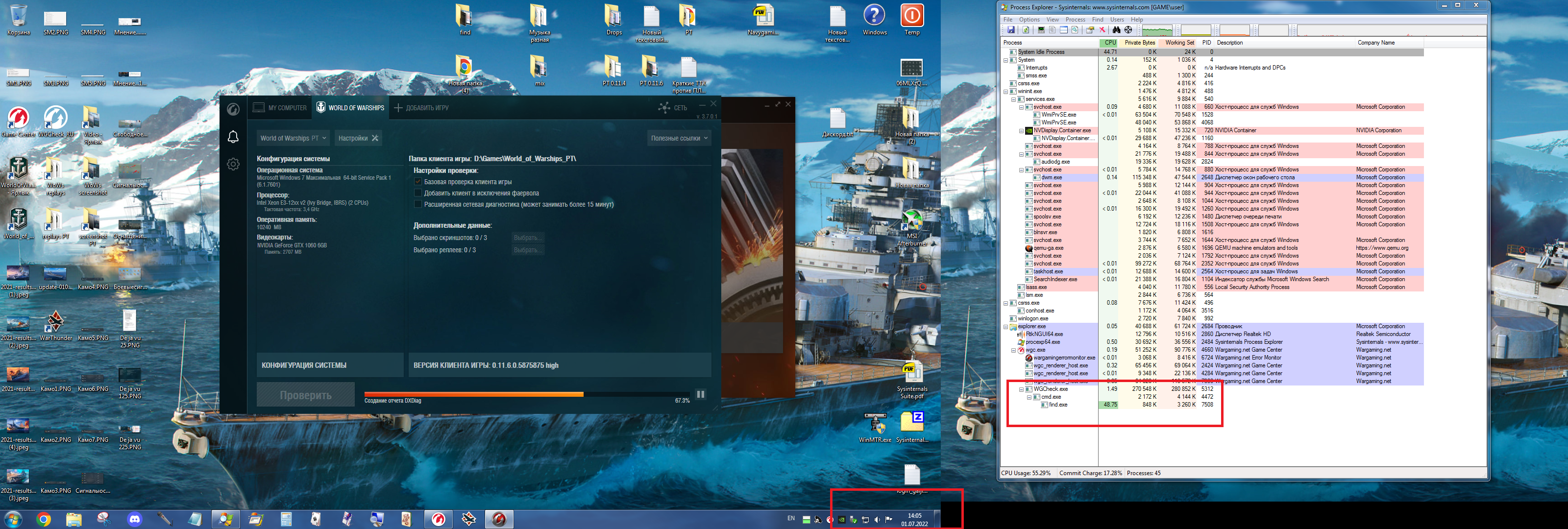Open the File menu in Process Explorer

1008,20
